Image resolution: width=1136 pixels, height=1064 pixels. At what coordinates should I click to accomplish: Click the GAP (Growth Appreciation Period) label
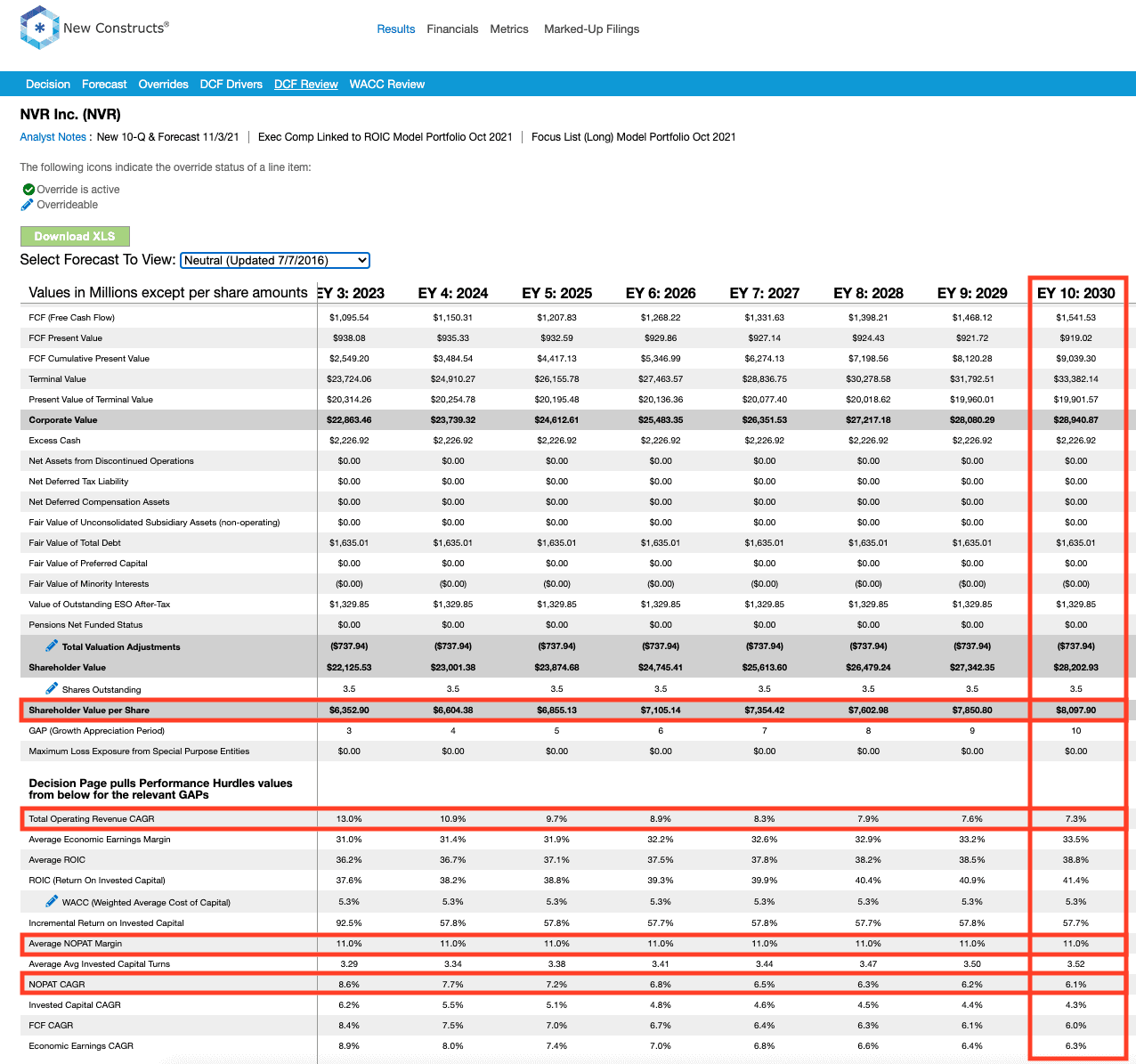(97, 731)
